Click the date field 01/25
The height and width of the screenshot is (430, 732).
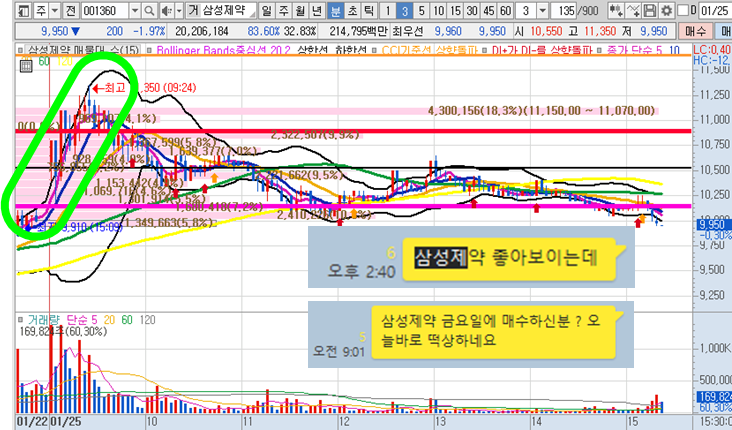point(715,10)
